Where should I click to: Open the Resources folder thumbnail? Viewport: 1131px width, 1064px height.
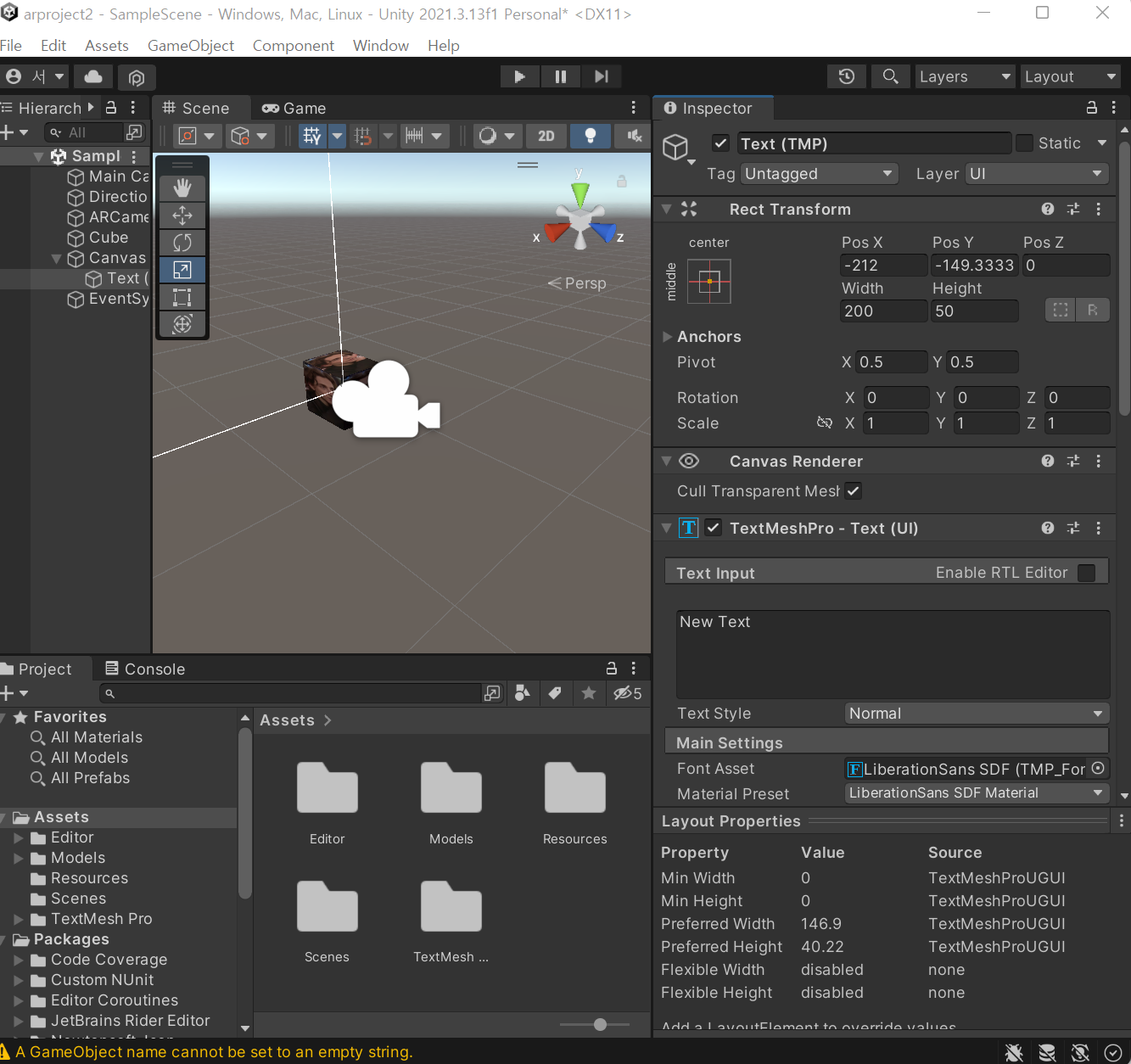coord(575,787)
